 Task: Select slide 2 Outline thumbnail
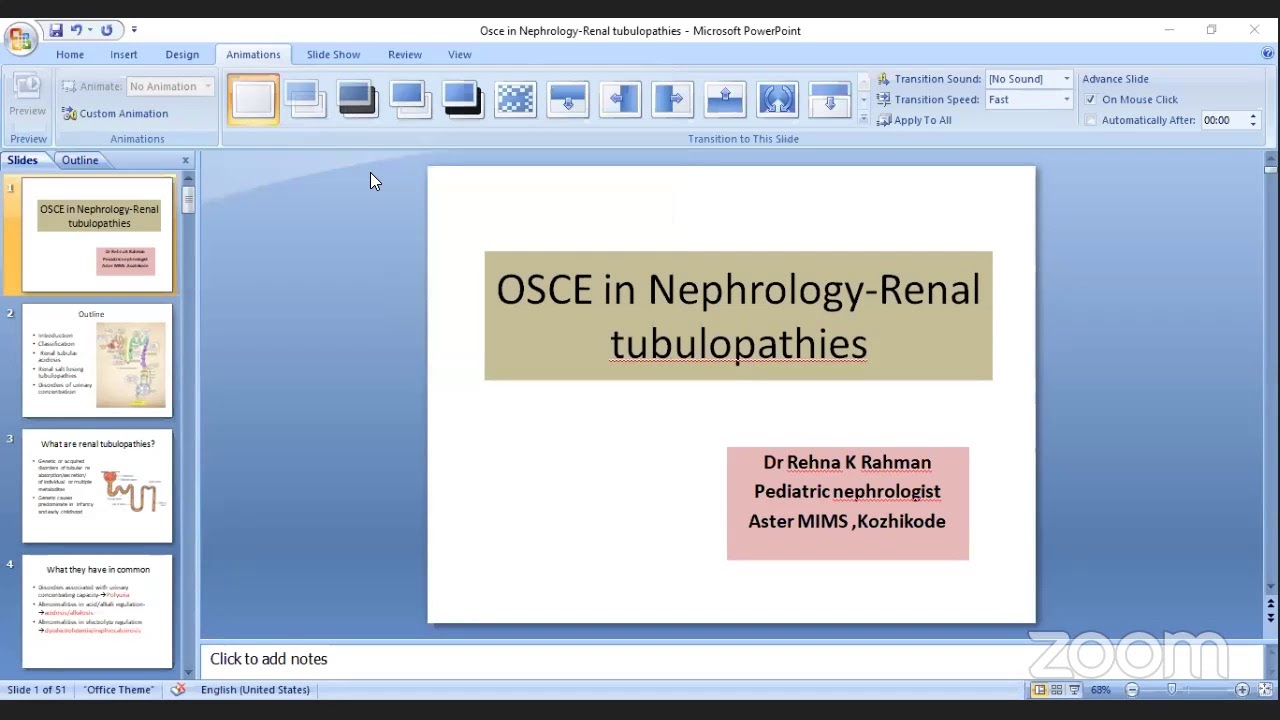coord(97,361)
